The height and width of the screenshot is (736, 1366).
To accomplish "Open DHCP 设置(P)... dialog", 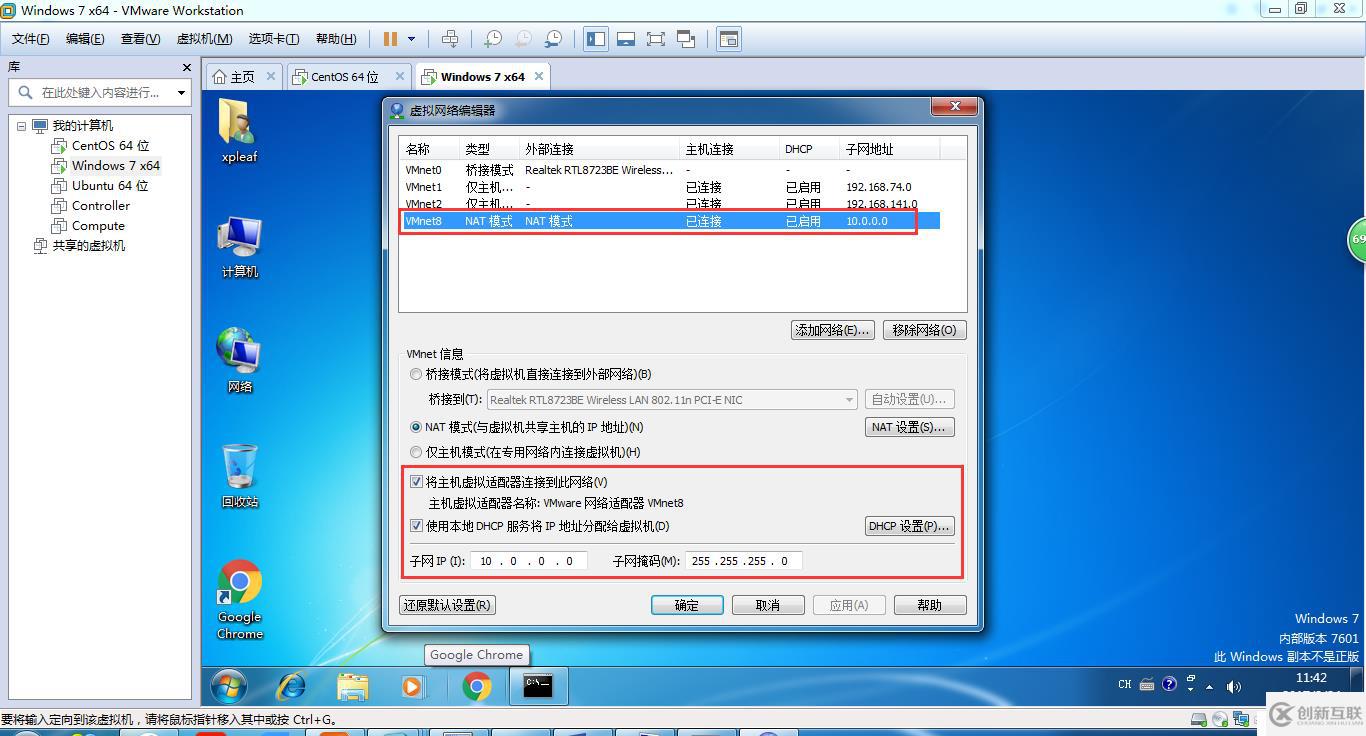I will 909,526.
